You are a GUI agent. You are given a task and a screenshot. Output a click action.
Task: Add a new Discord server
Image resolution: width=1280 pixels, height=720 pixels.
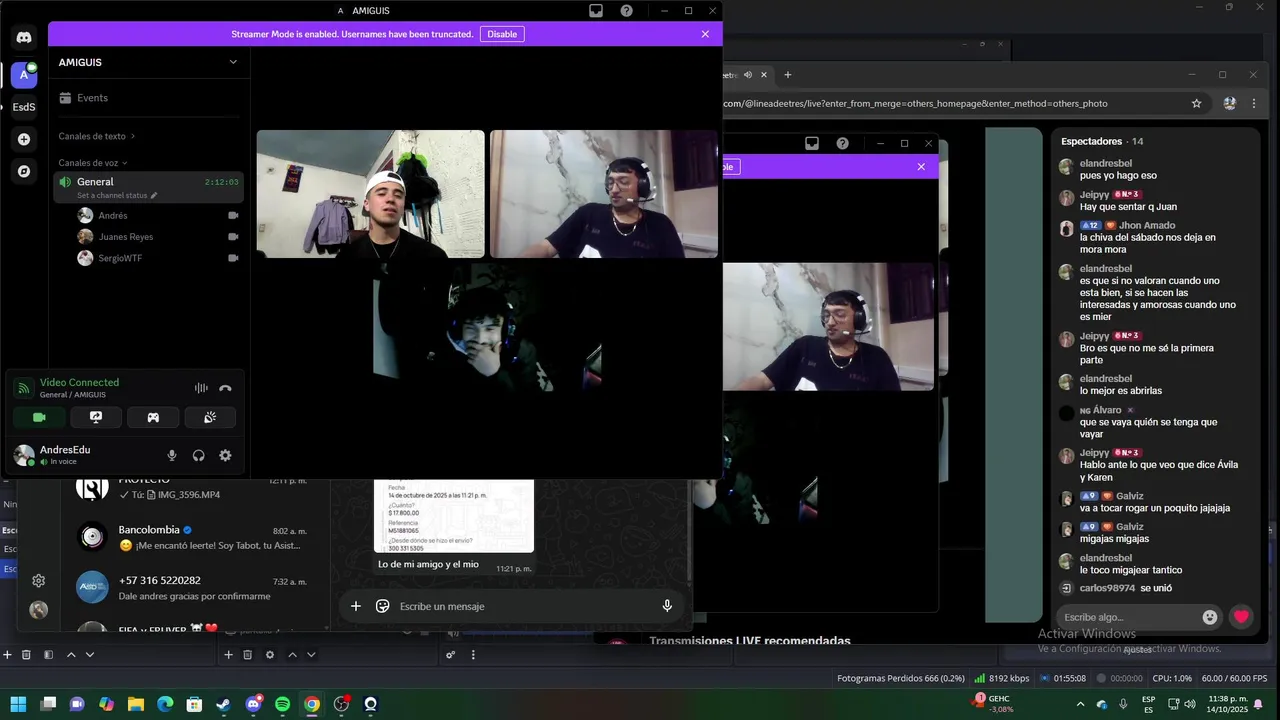point(24,139)
